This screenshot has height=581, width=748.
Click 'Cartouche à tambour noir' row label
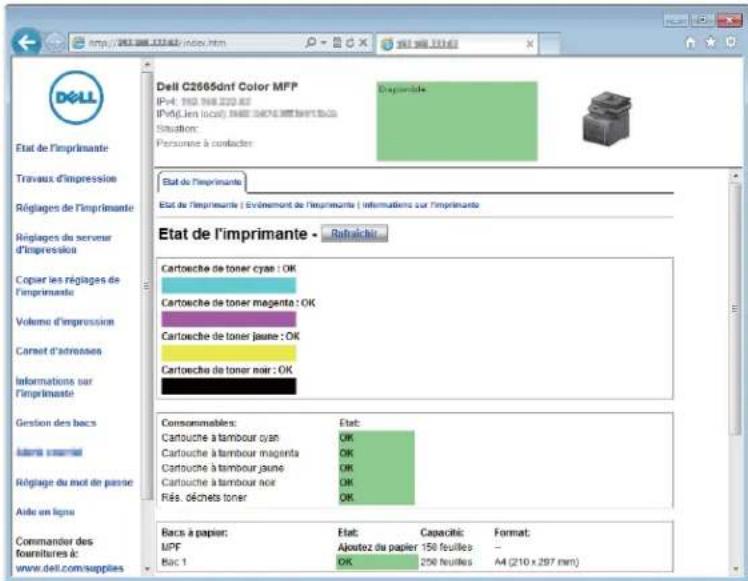(218, 483)
